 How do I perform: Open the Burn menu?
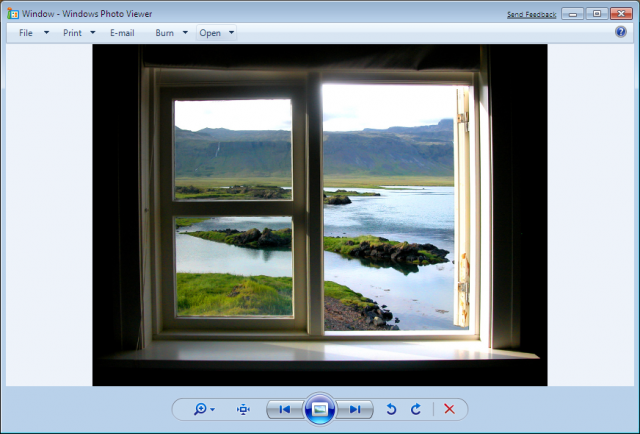164,33
